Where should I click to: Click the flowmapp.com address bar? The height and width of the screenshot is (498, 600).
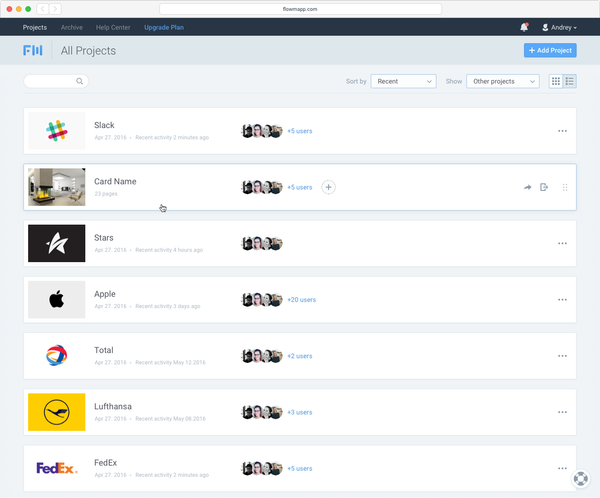300,9
